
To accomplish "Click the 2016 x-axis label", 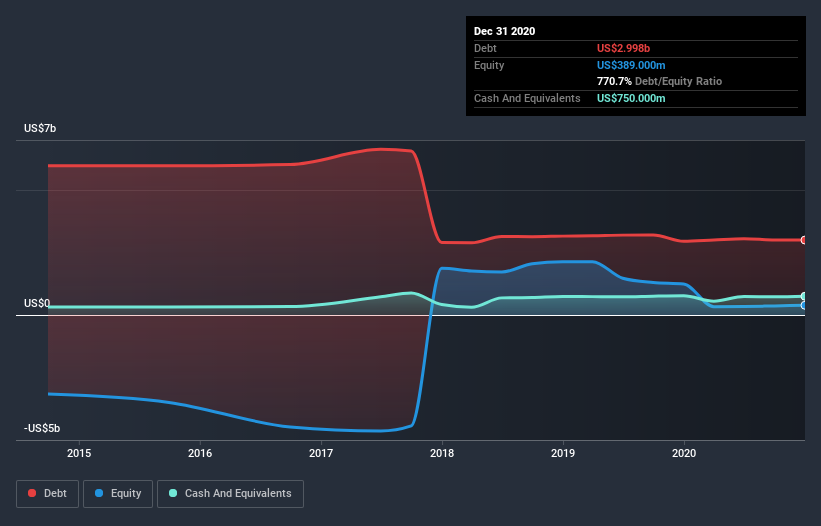I will pos(200,453).
